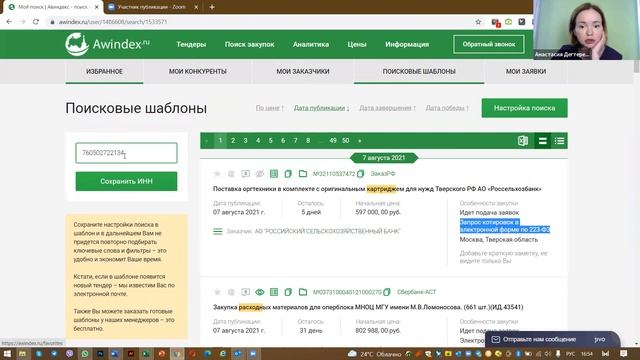Request a callback via Обратный звонок

tap(489, 44)
